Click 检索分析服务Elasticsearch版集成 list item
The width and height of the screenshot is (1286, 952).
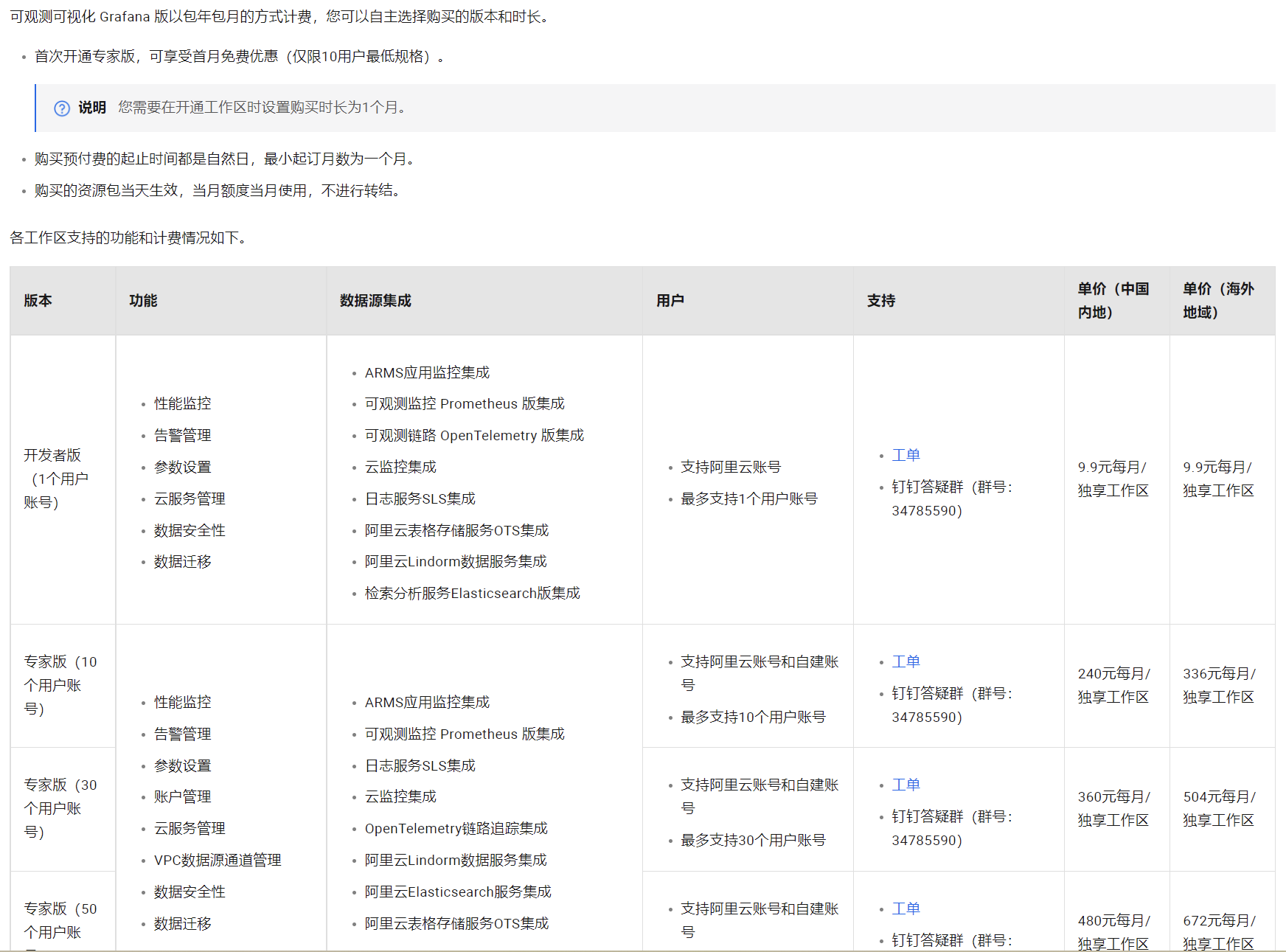(472, 594)
